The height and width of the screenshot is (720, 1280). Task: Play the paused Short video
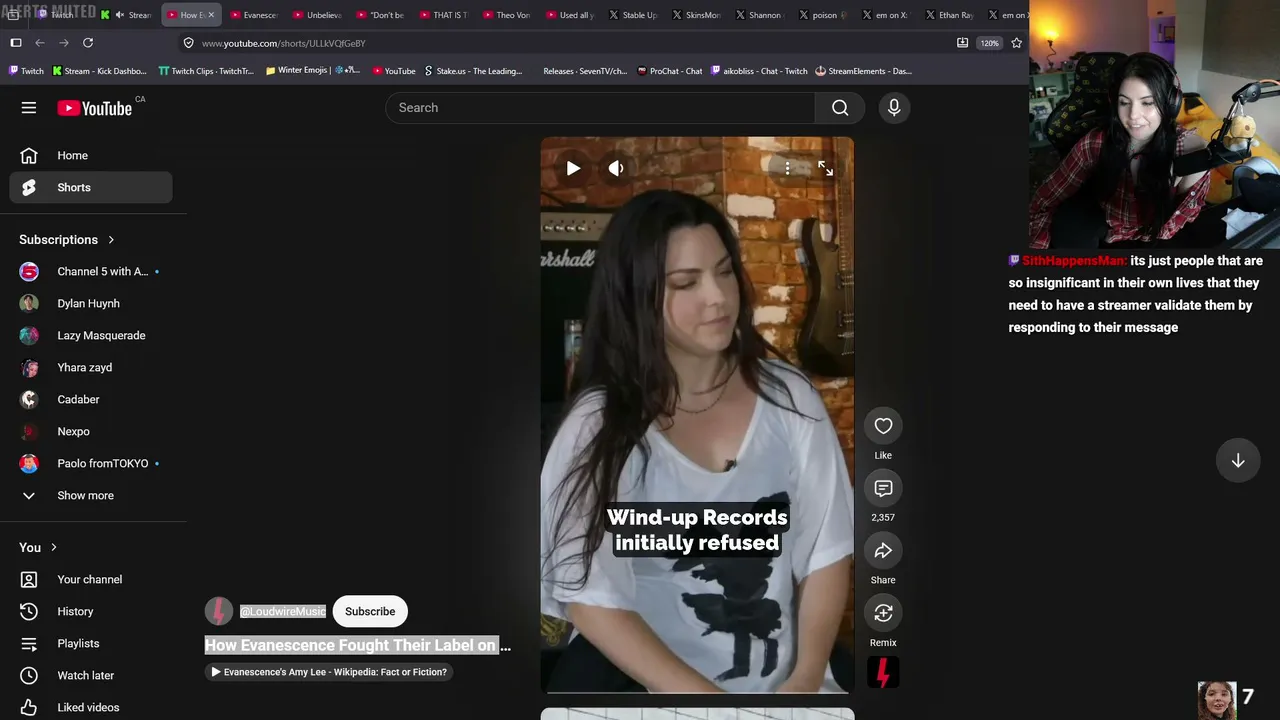click(x=573, y=168)
